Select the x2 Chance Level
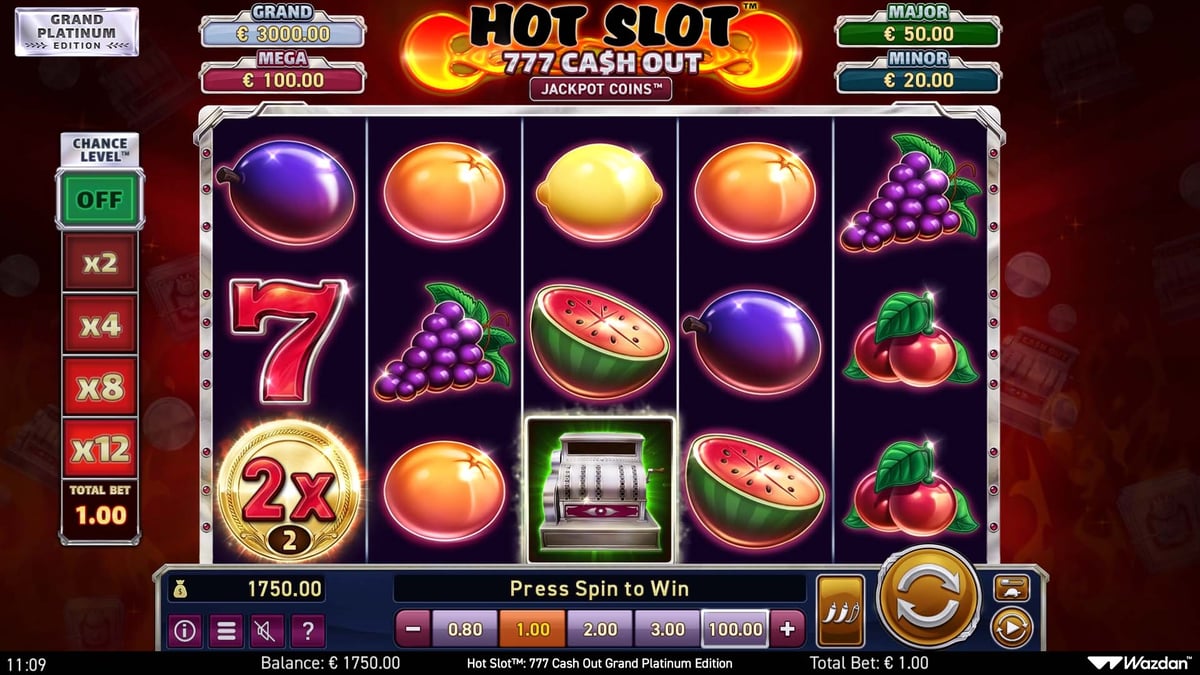 point(100,263)
